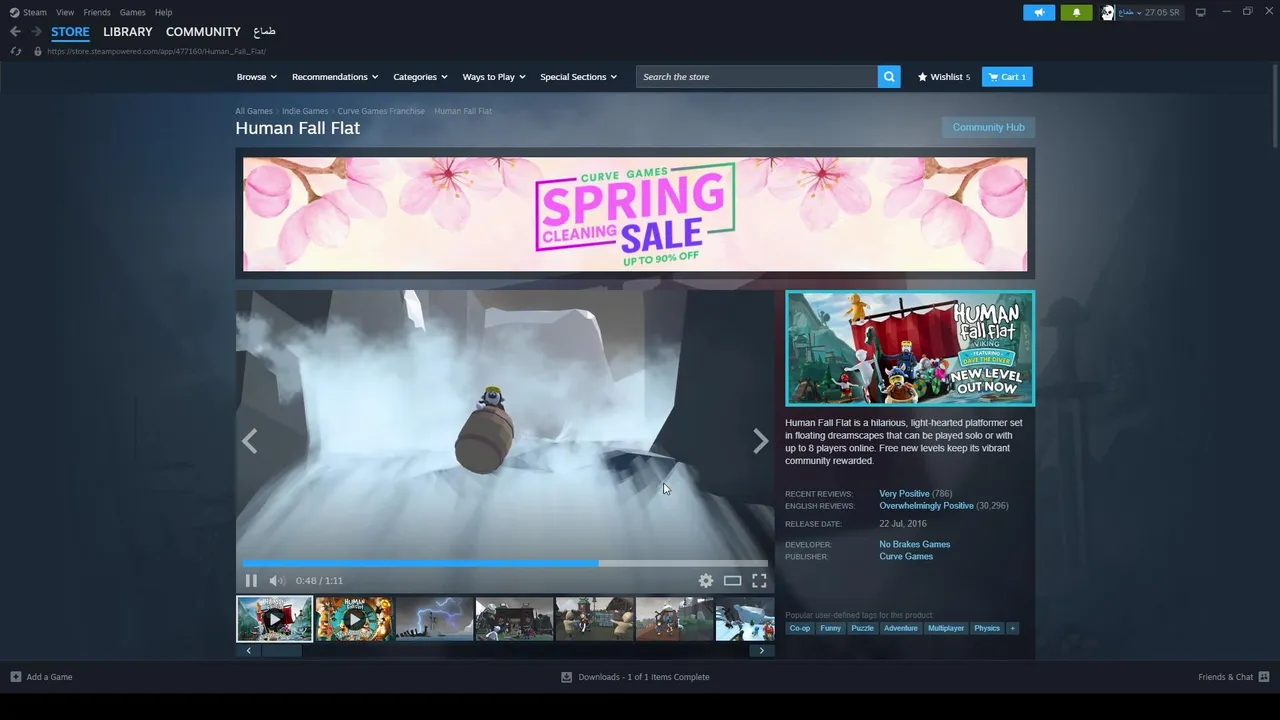Click the video progress seek bar
Image resolution: width=1280 pixels, height=720 pixels.
pos(505,564)
